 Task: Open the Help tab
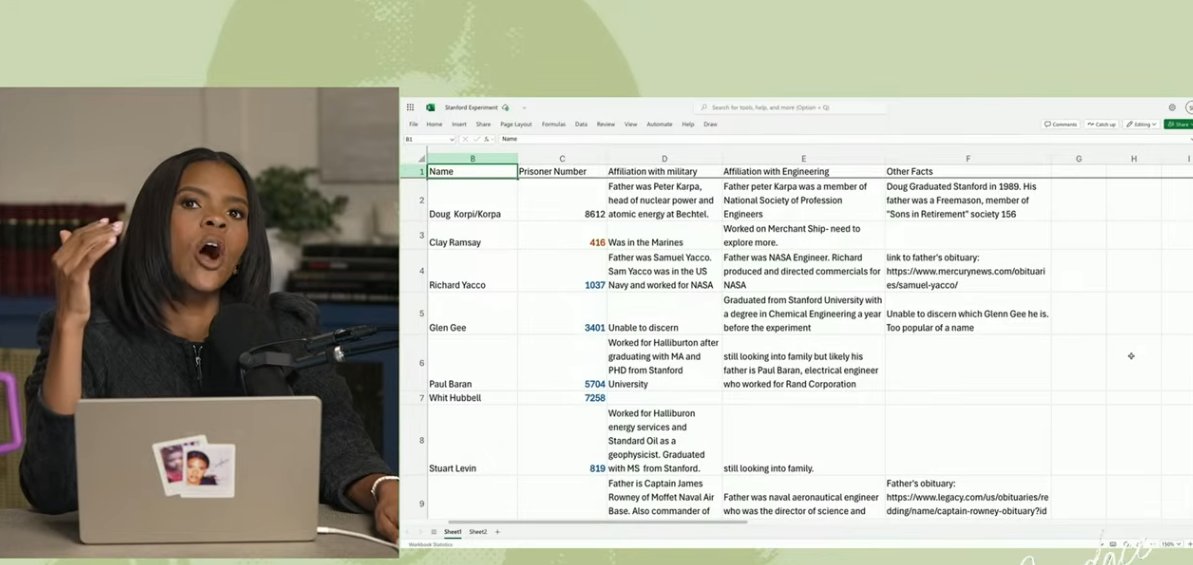tap(688, 124)
